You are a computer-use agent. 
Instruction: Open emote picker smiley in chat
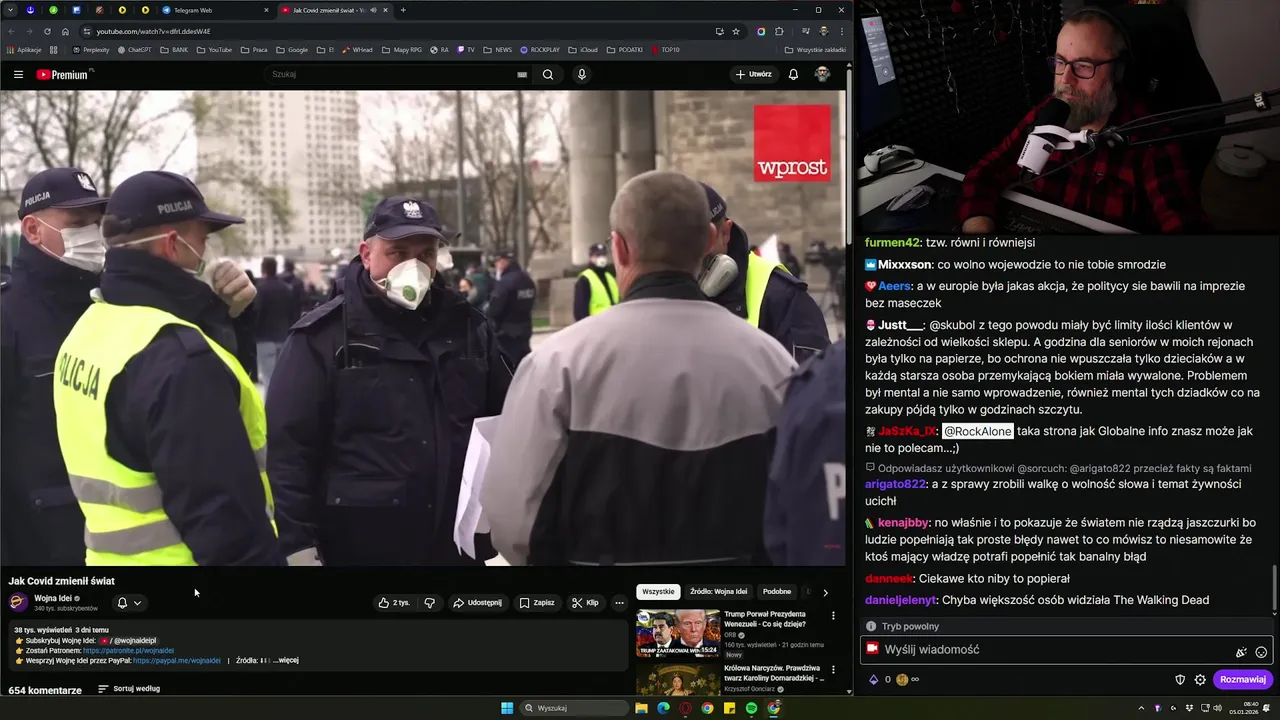(1261, 652)
